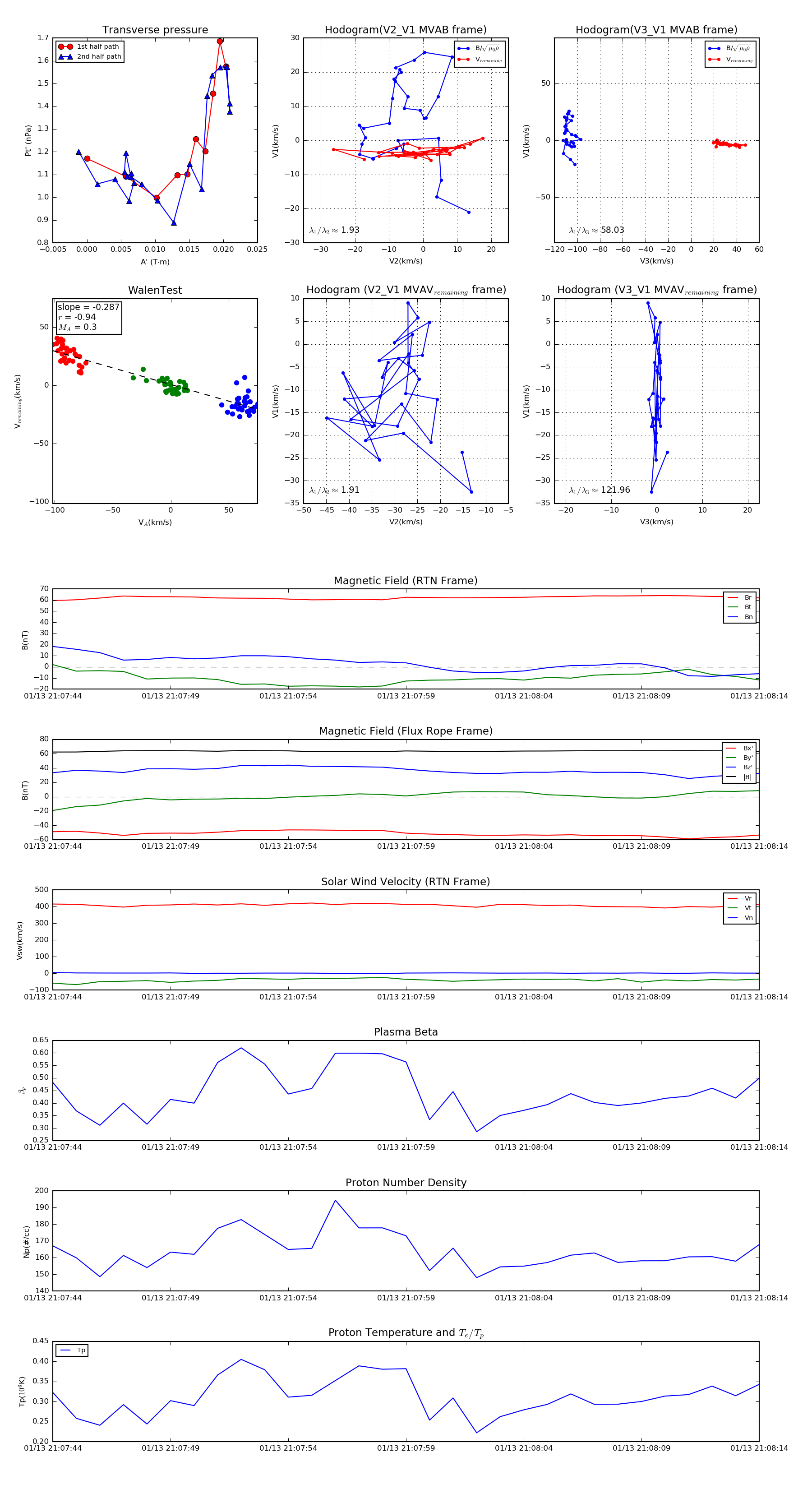
Task: Click 'Magnetic Field (Flux Rope Frame)' title
Action: coord(406,731)
